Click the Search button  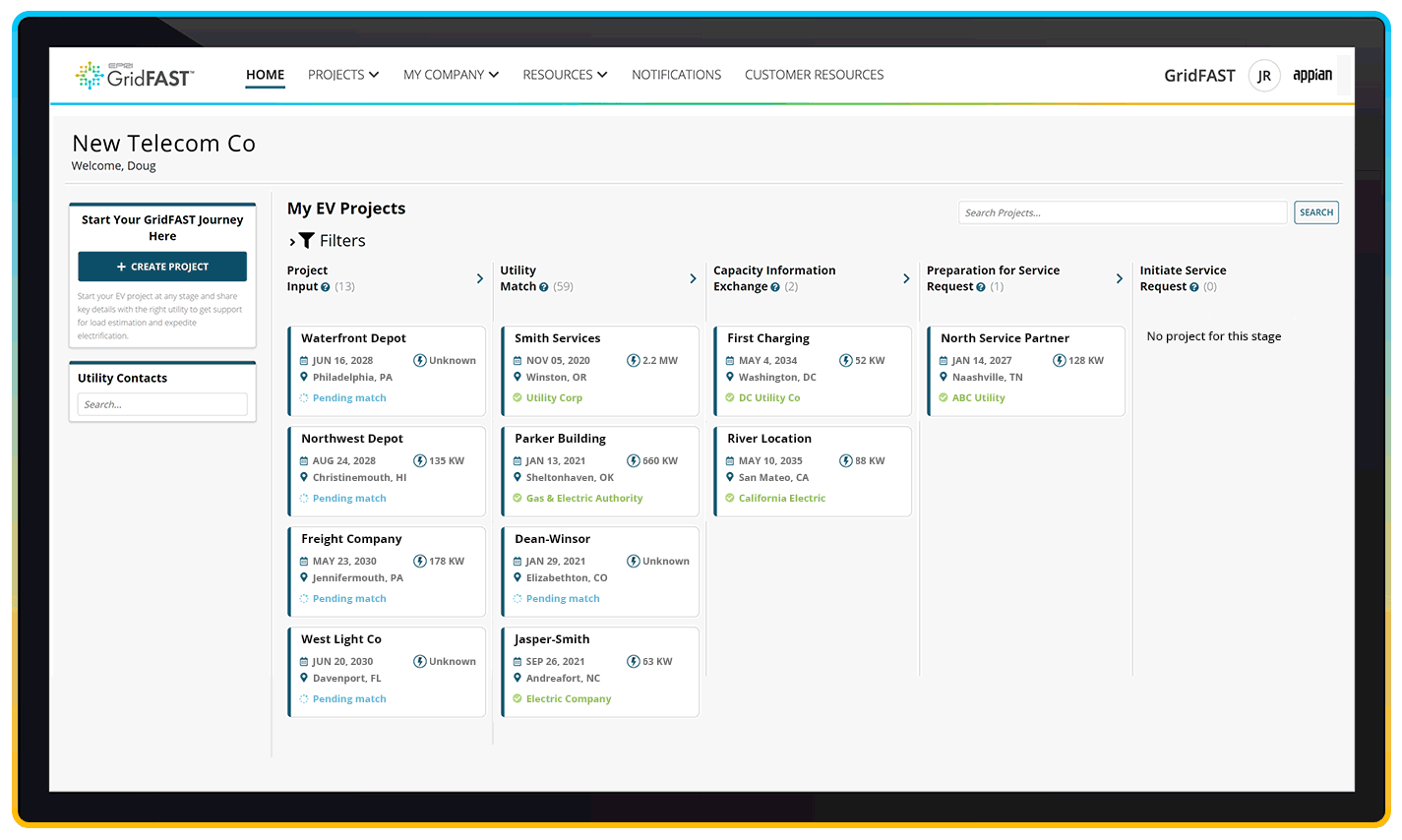coord(1316,212)
